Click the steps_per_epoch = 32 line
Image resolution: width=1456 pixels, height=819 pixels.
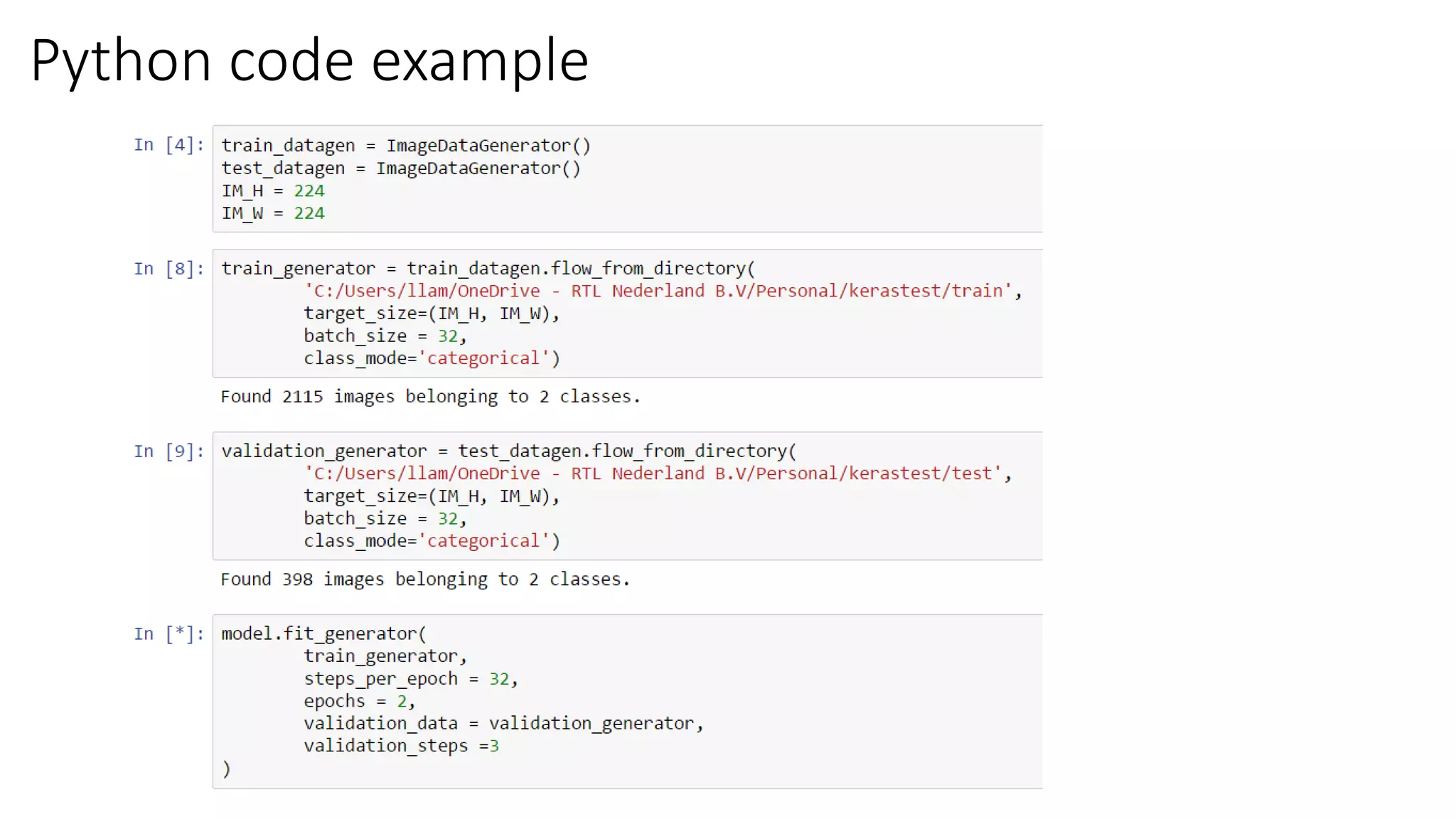click(410, 679)
